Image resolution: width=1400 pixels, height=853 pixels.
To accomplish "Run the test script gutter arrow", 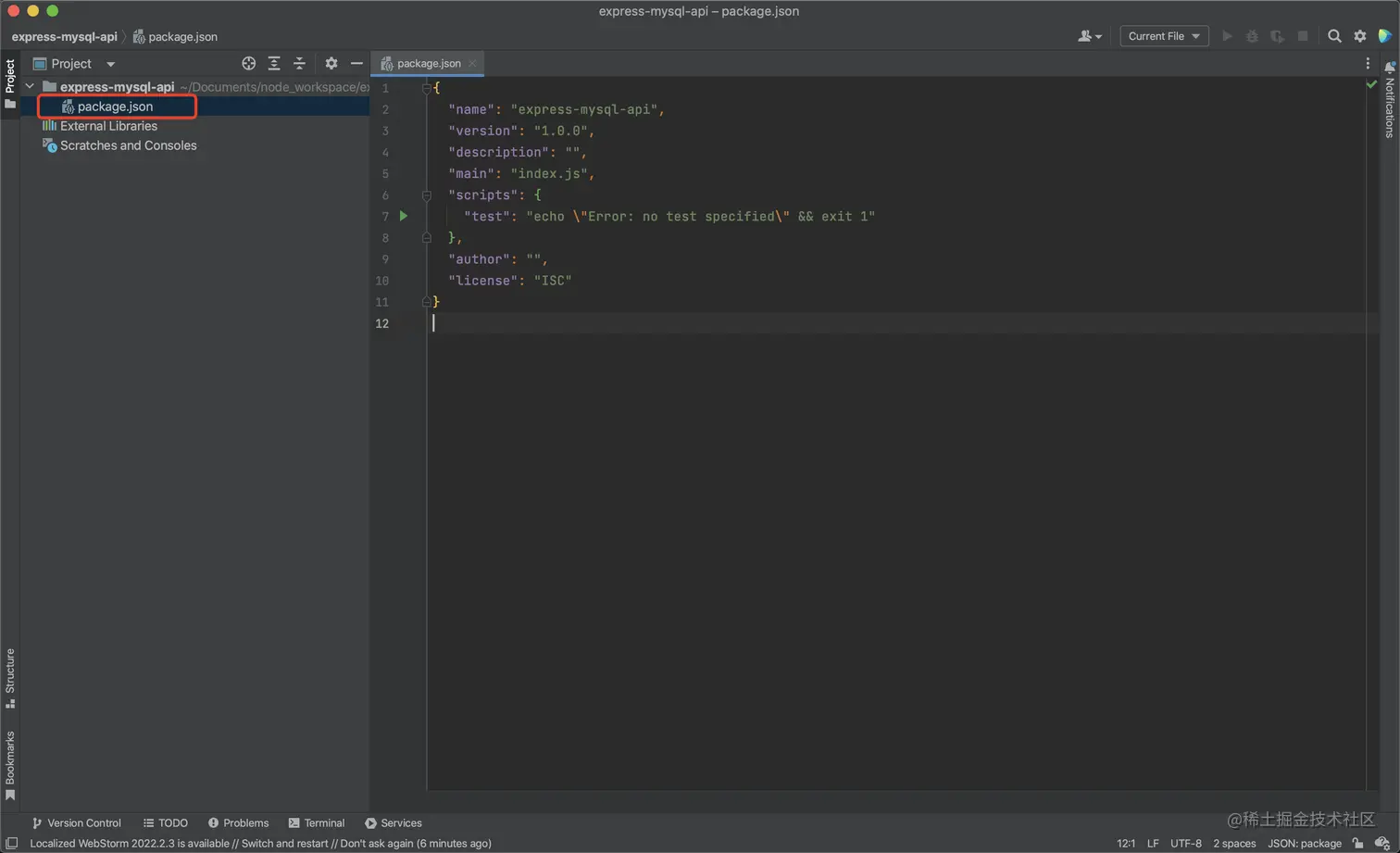I will pos(404,216).
